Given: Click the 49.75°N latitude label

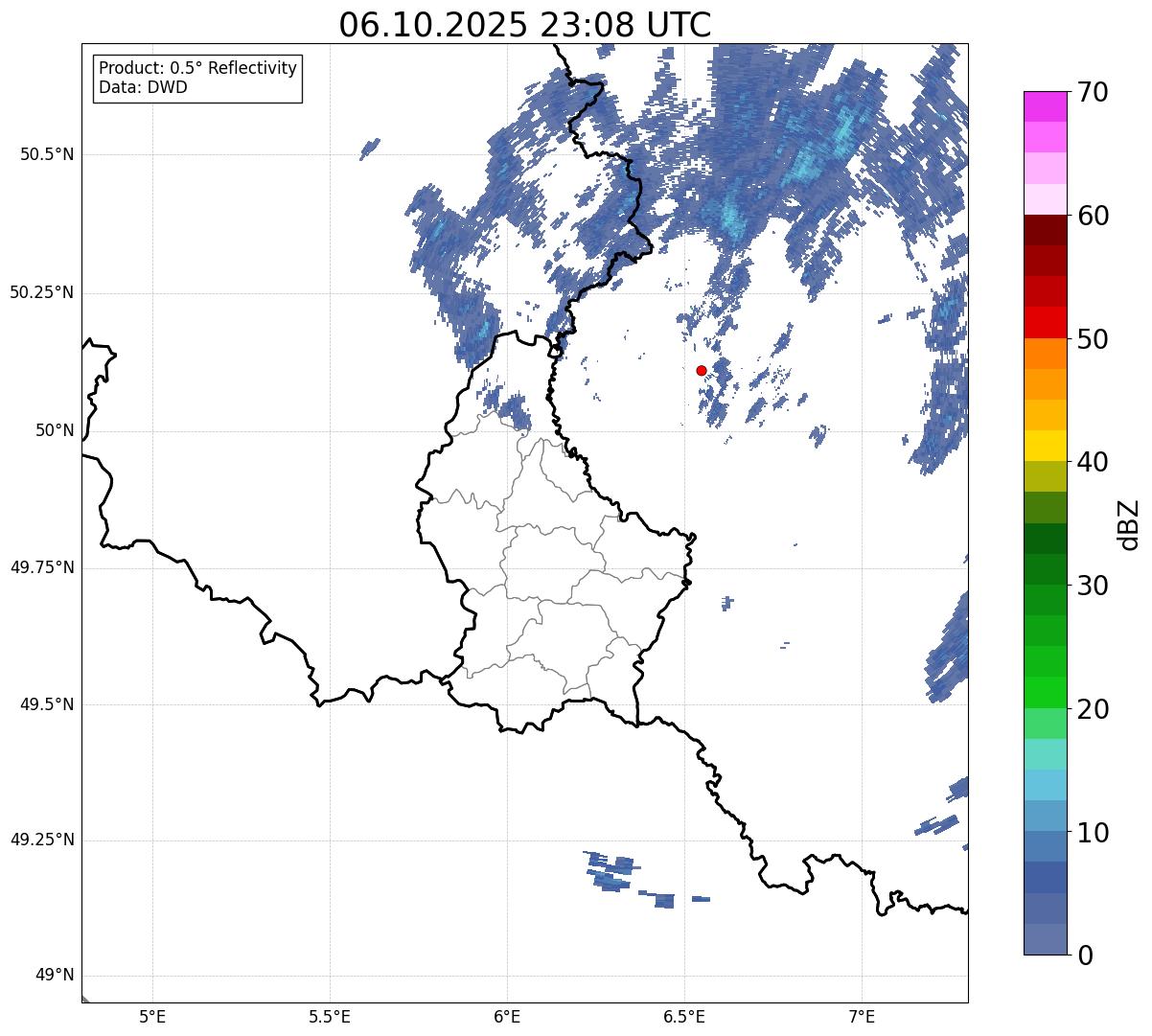Looking at the screenshot, I should (x=42, y=567).
